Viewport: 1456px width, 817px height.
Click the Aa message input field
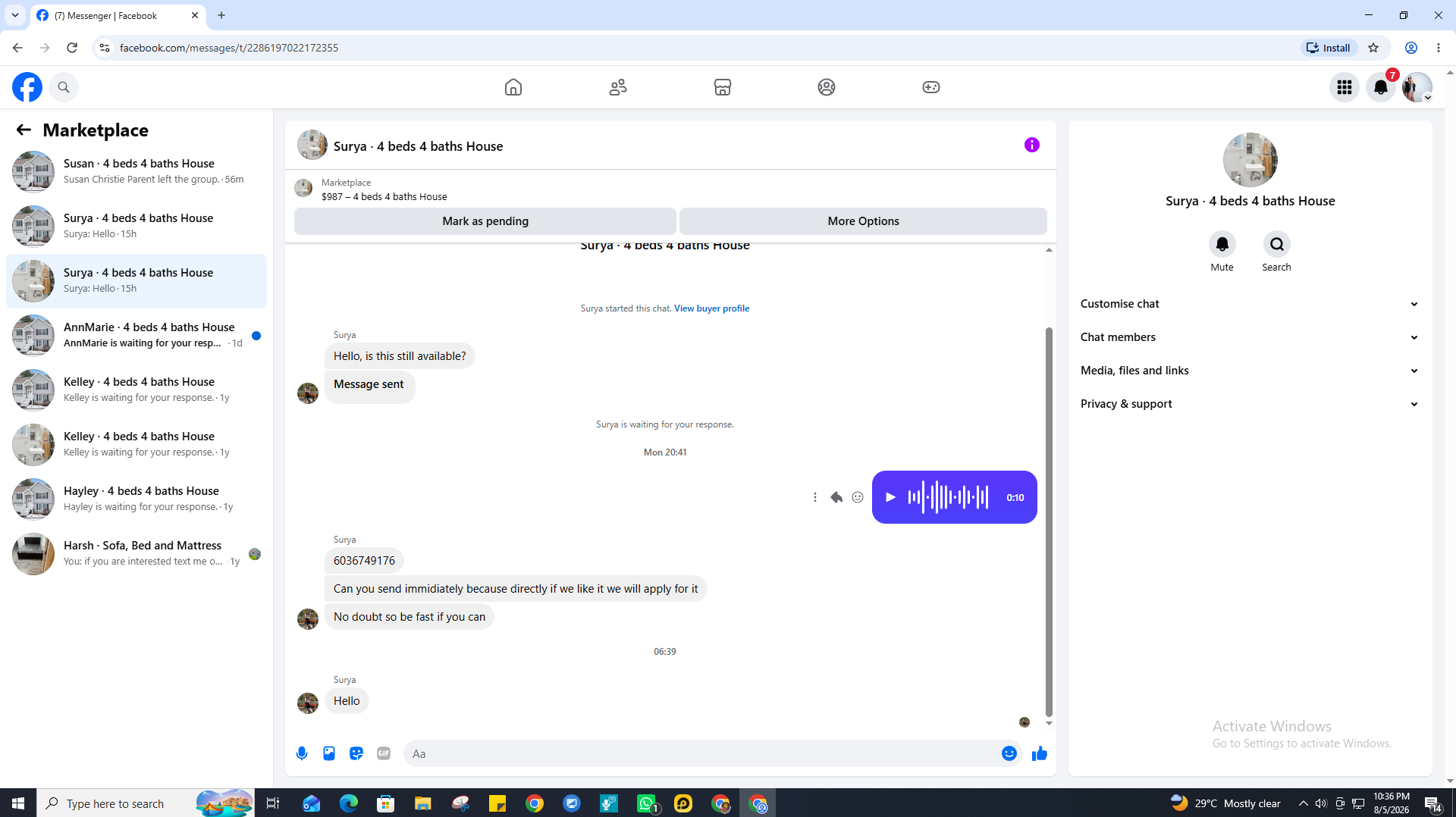(x=701, y=753)
